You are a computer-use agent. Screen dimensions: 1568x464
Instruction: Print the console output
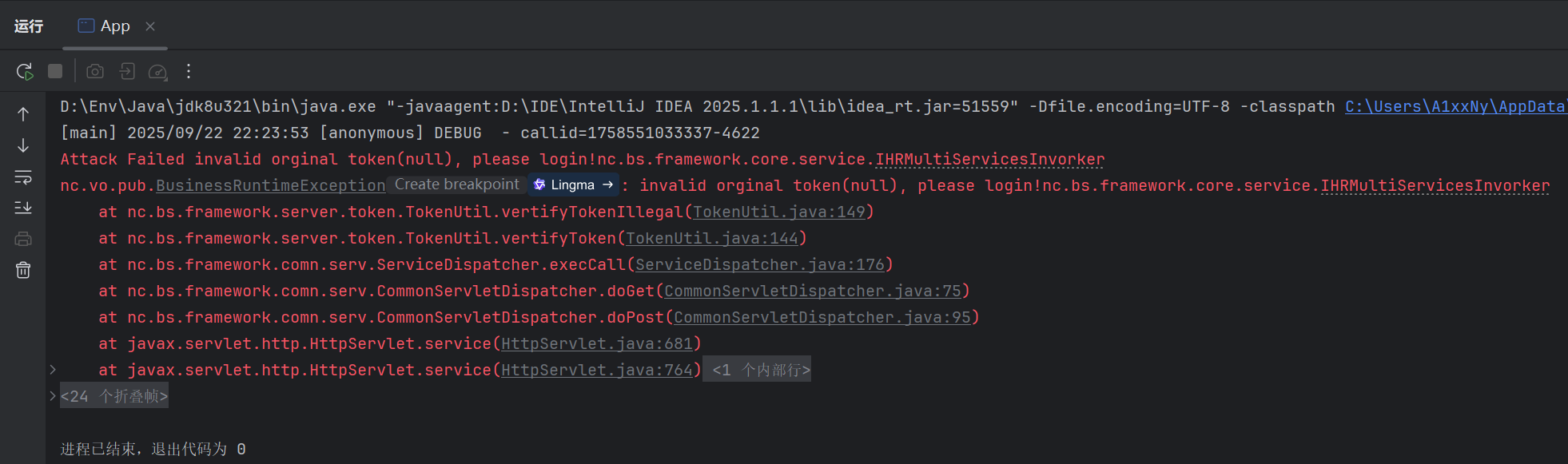pyautogui.click(x=23, y=239)
